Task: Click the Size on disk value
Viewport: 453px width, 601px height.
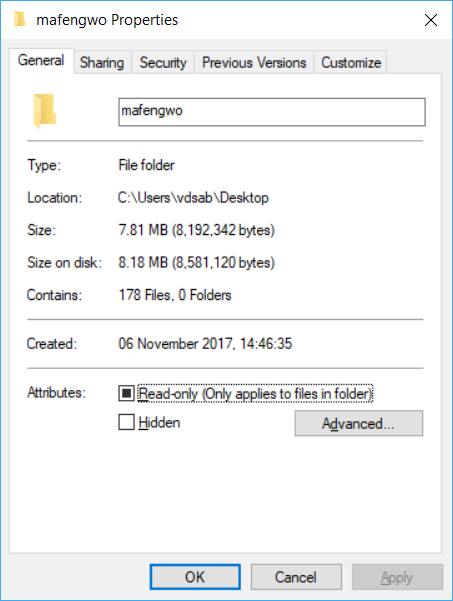Action: [196, 263]
